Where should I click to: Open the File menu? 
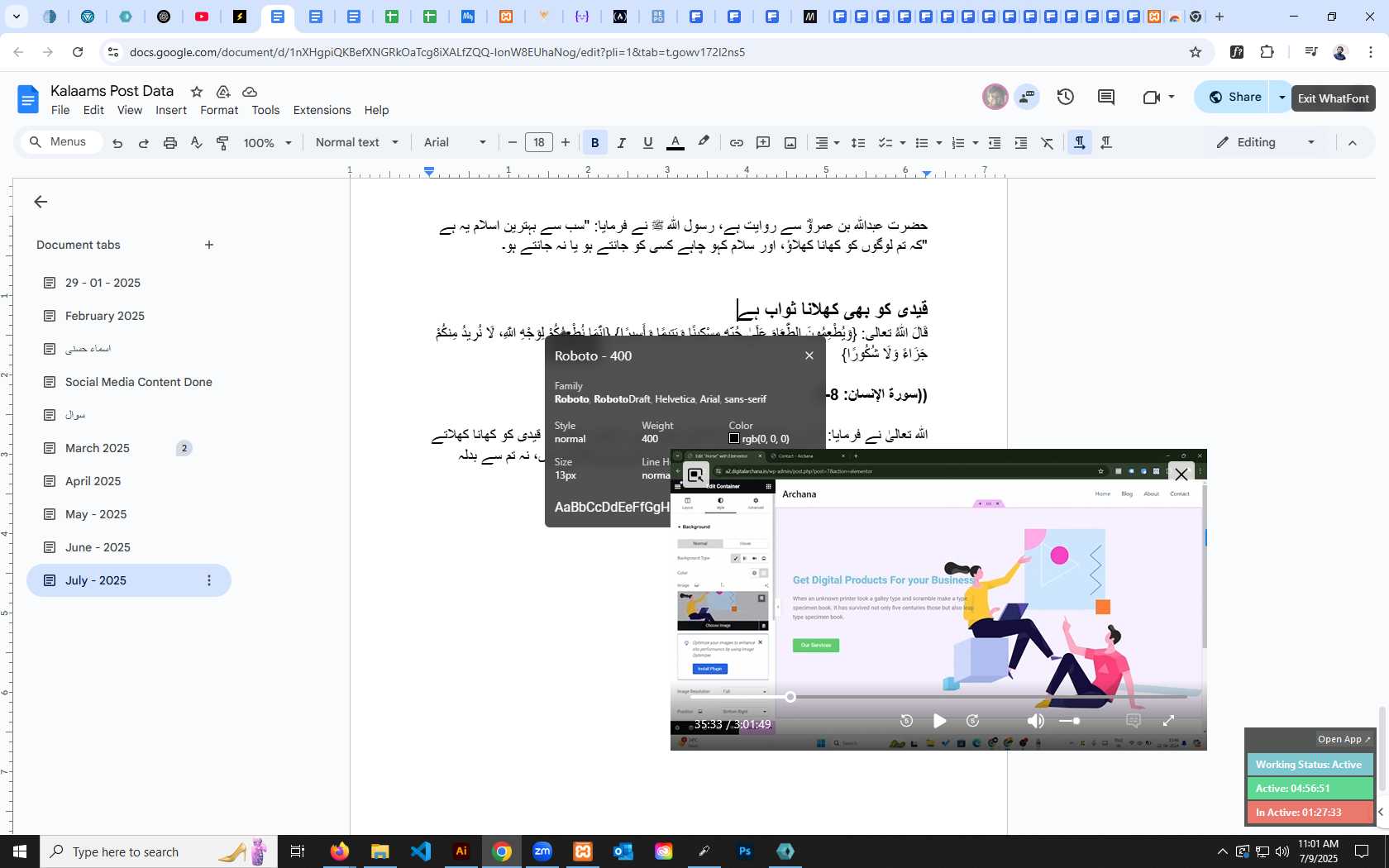tap(60, 110)
